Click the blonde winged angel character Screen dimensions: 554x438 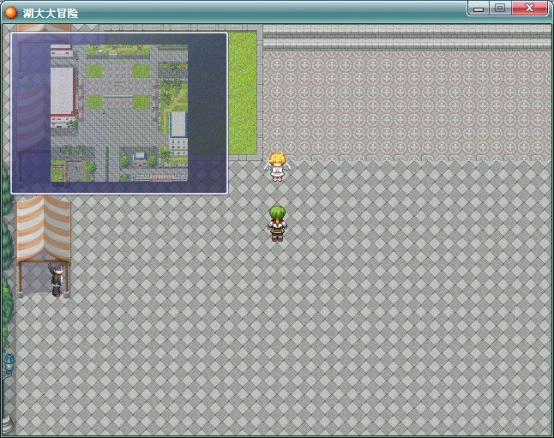click(x=277, y=166)
